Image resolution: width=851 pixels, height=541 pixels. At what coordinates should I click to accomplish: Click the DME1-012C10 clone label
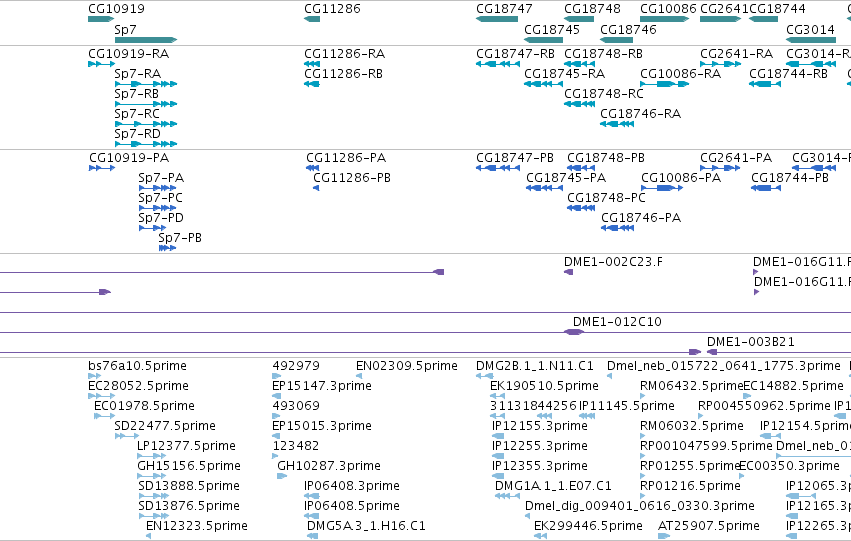point(618,322)
